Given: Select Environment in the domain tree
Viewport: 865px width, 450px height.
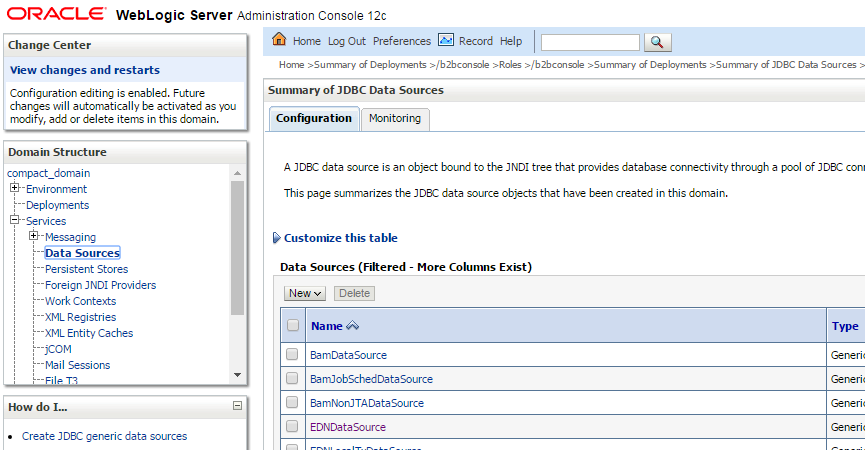Looking at the screenshot, I should click(56, 189).
